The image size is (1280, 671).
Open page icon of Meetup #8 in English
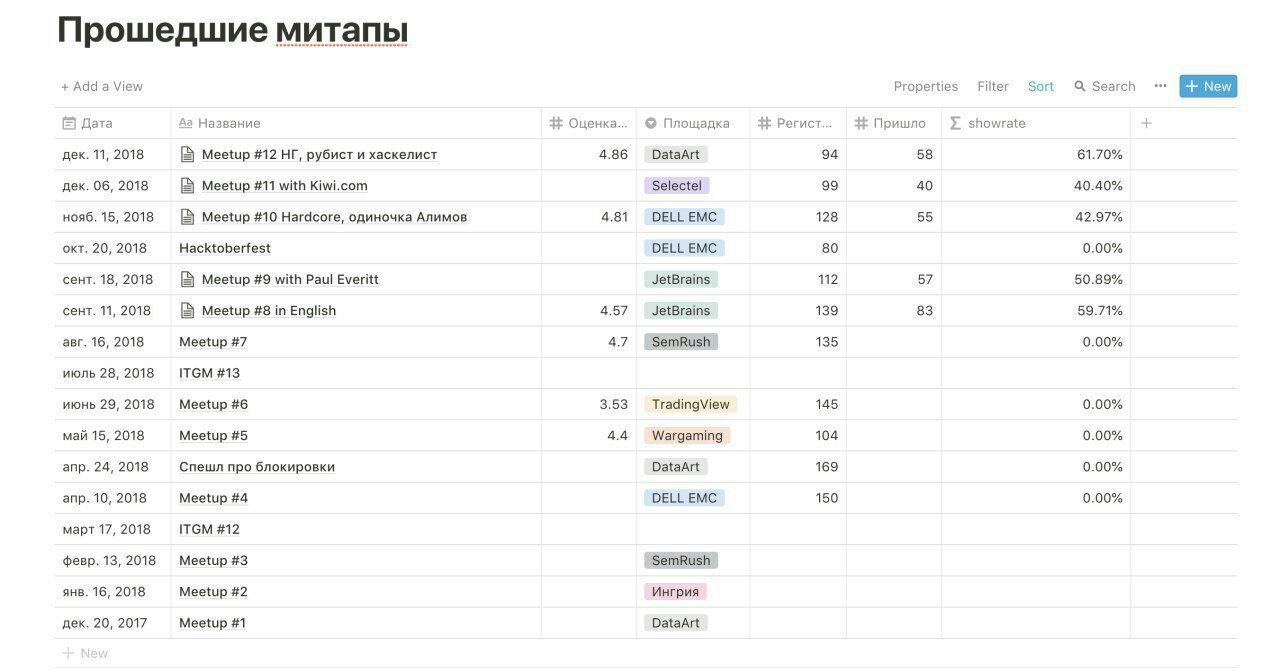pyautogui.click(x=186, y=310)
